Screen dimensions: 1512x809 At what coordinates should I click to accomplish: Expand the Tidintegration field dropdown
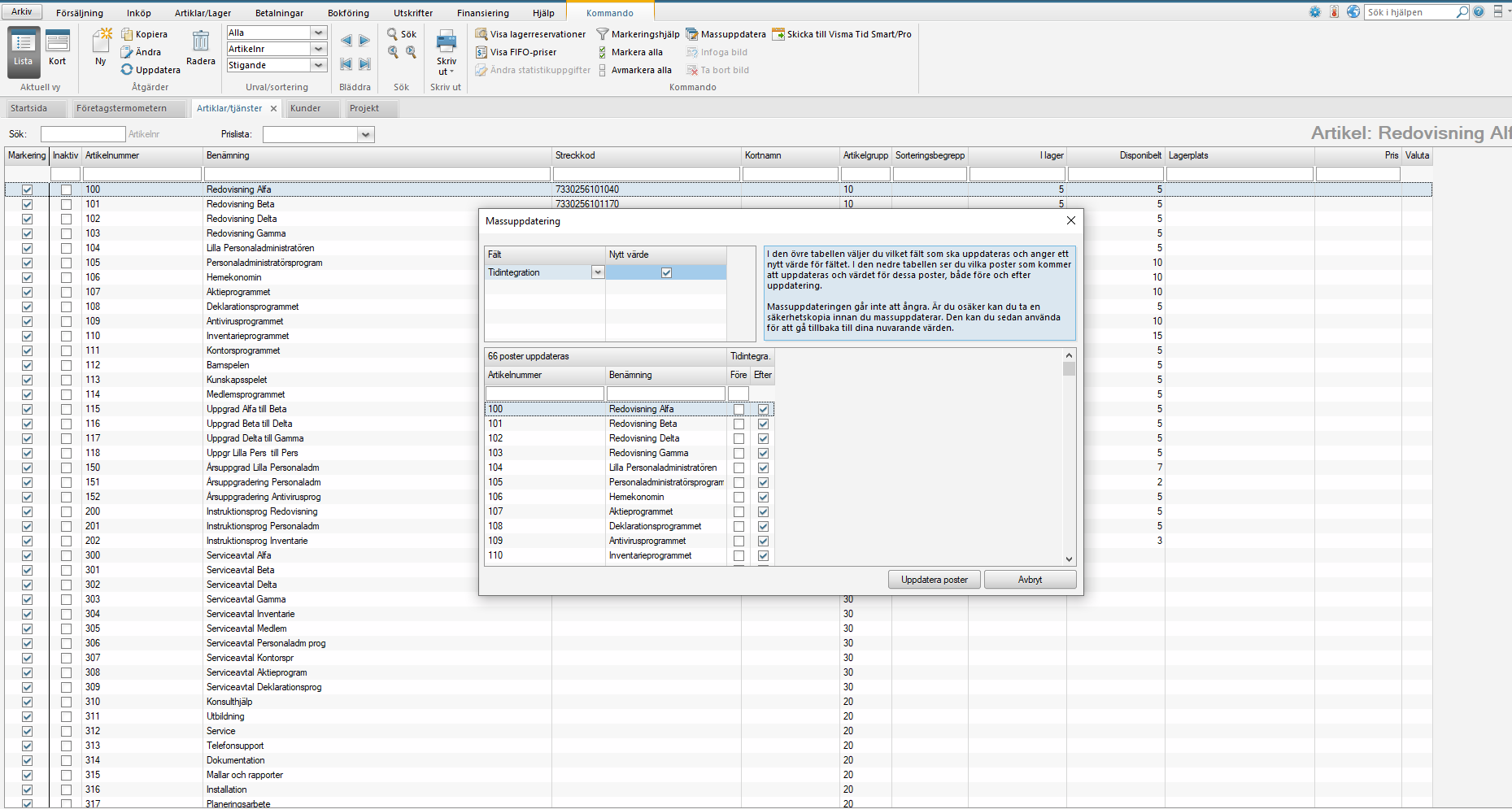click(598, 272)
